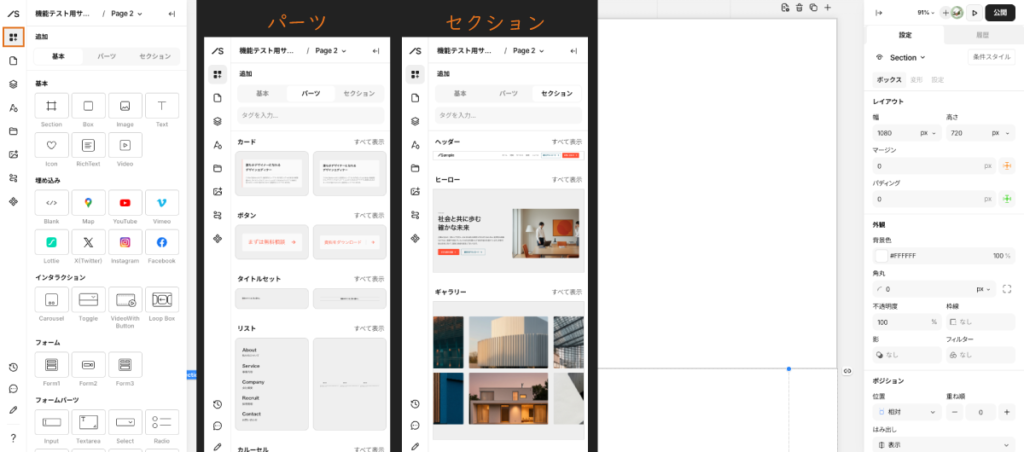Insert a Blank embed element
This screenshot has width=1024, height=452.
point(52,203)
